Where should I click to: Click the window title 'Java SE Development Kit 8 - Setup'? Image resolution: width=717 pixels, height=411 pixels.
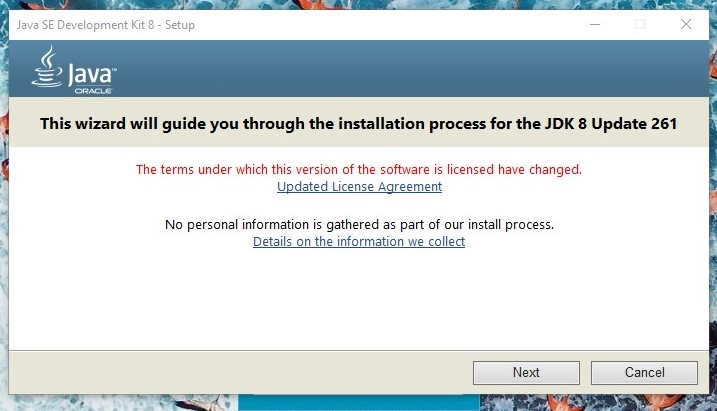[x=105, y=25]
